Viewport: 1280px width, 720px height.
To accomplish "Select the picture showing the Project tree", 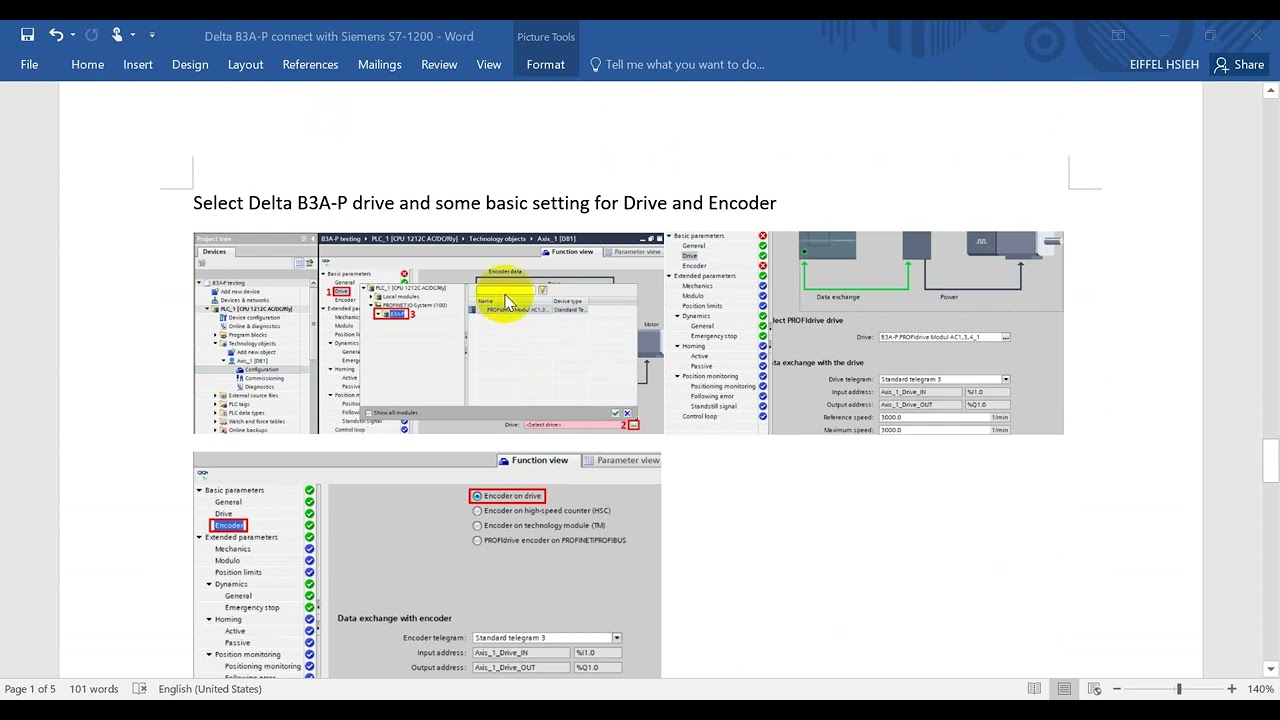I will pos(429,333).
